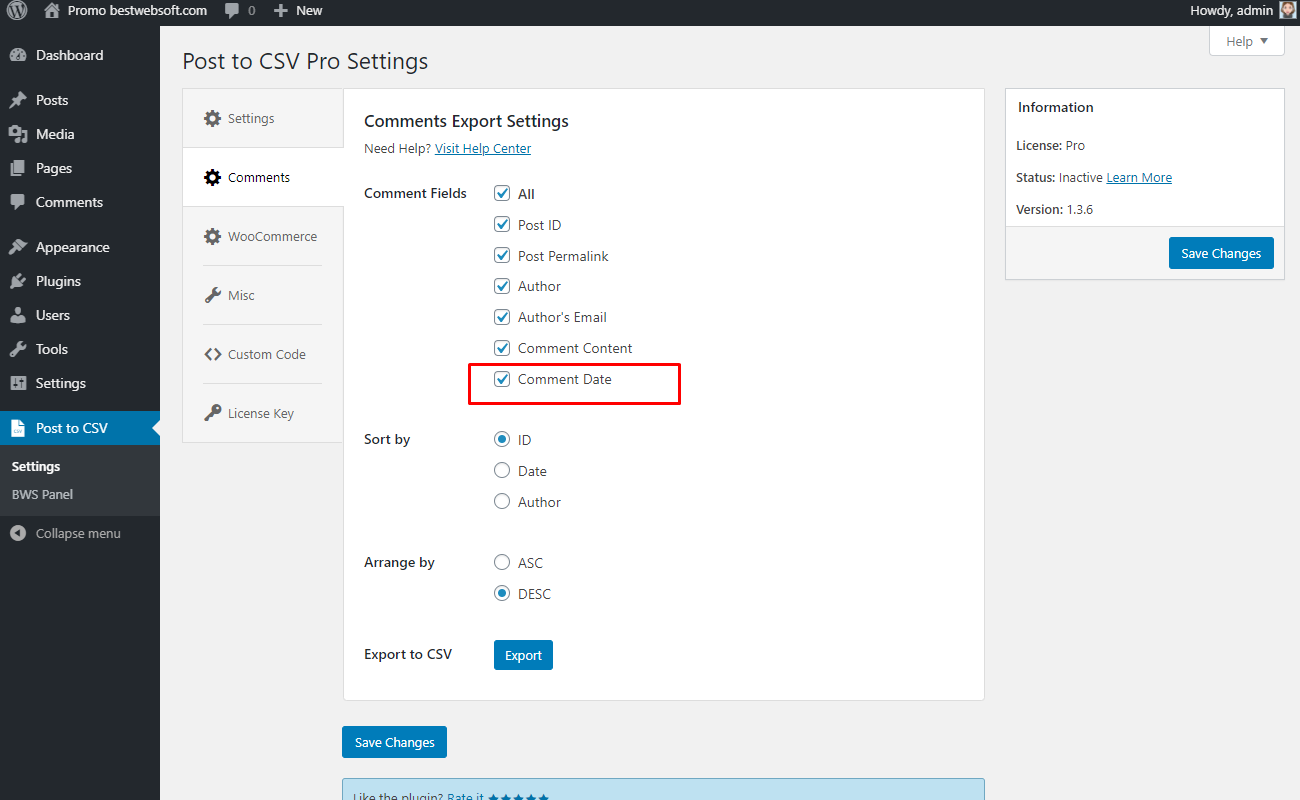Uncheck the Post Permalink checkbox
The image size is (1300, 800).
pos(502,256)
